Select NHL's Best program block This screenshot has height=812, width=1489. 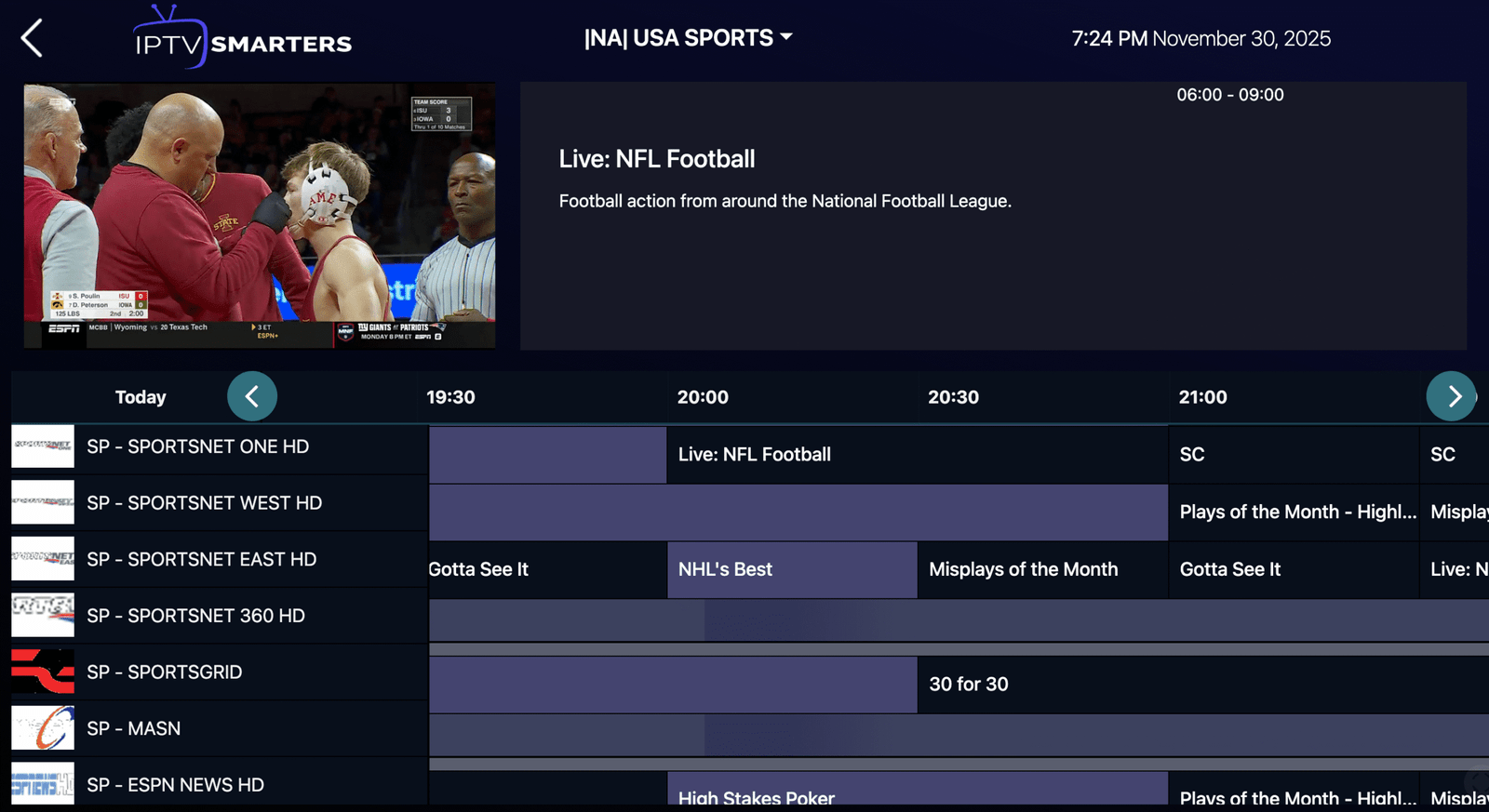click(x=791, y=569)
